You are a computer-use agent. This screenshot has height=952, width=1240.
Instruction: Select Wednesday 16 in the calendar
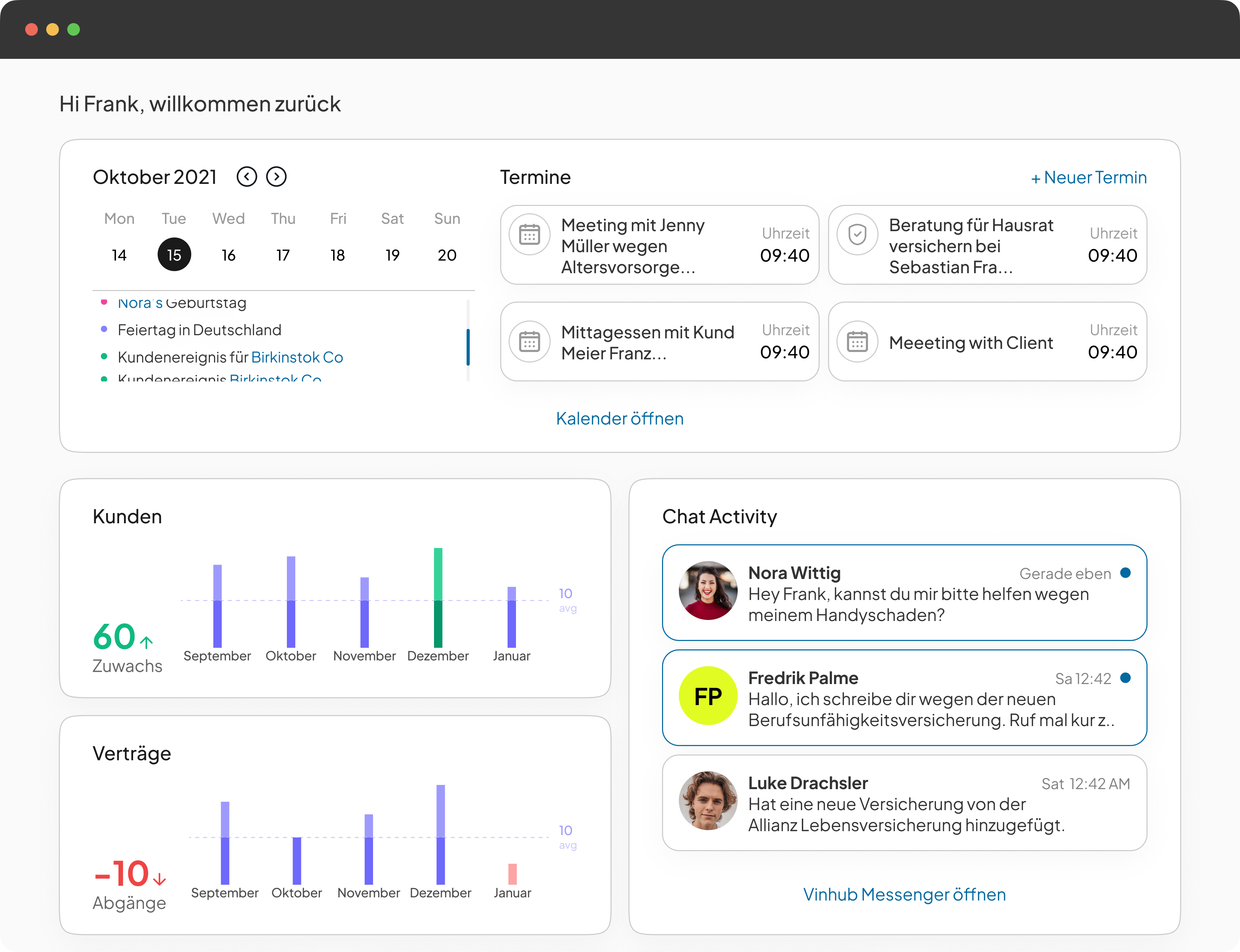[228, 255]
